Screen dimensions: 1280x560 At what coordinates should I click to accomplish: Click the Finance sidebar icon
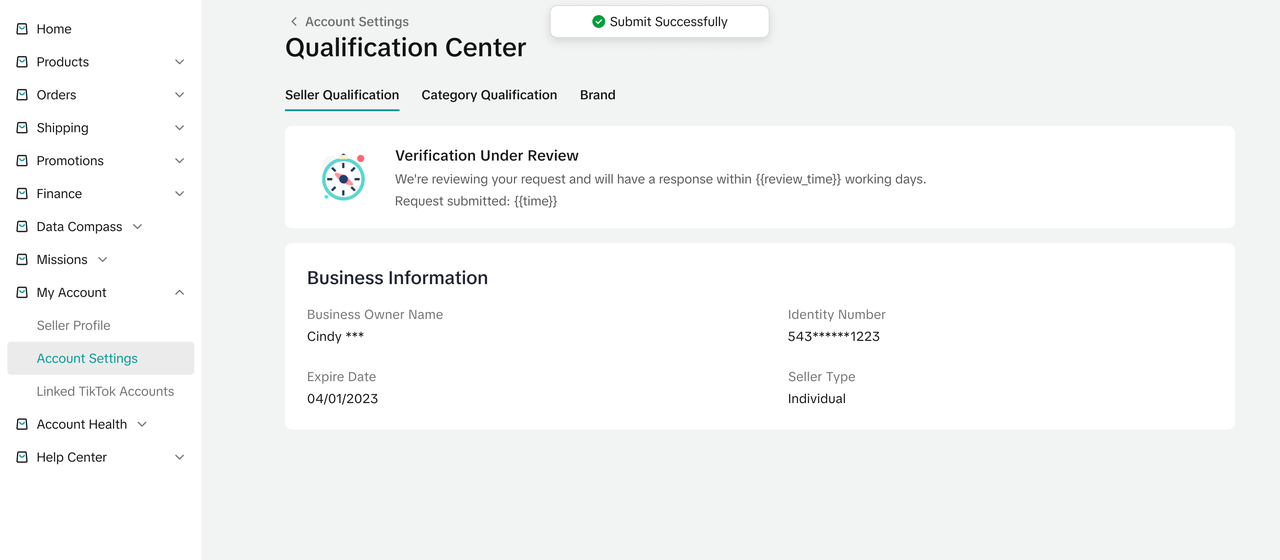tap(22, 194)
